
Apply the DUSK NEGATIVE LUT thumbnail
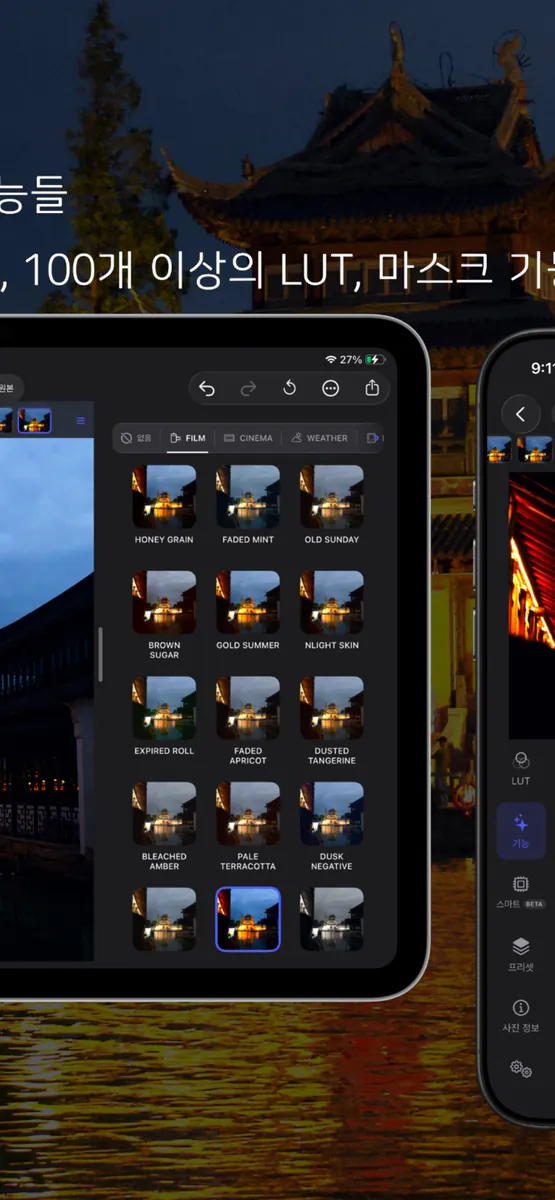332,814
